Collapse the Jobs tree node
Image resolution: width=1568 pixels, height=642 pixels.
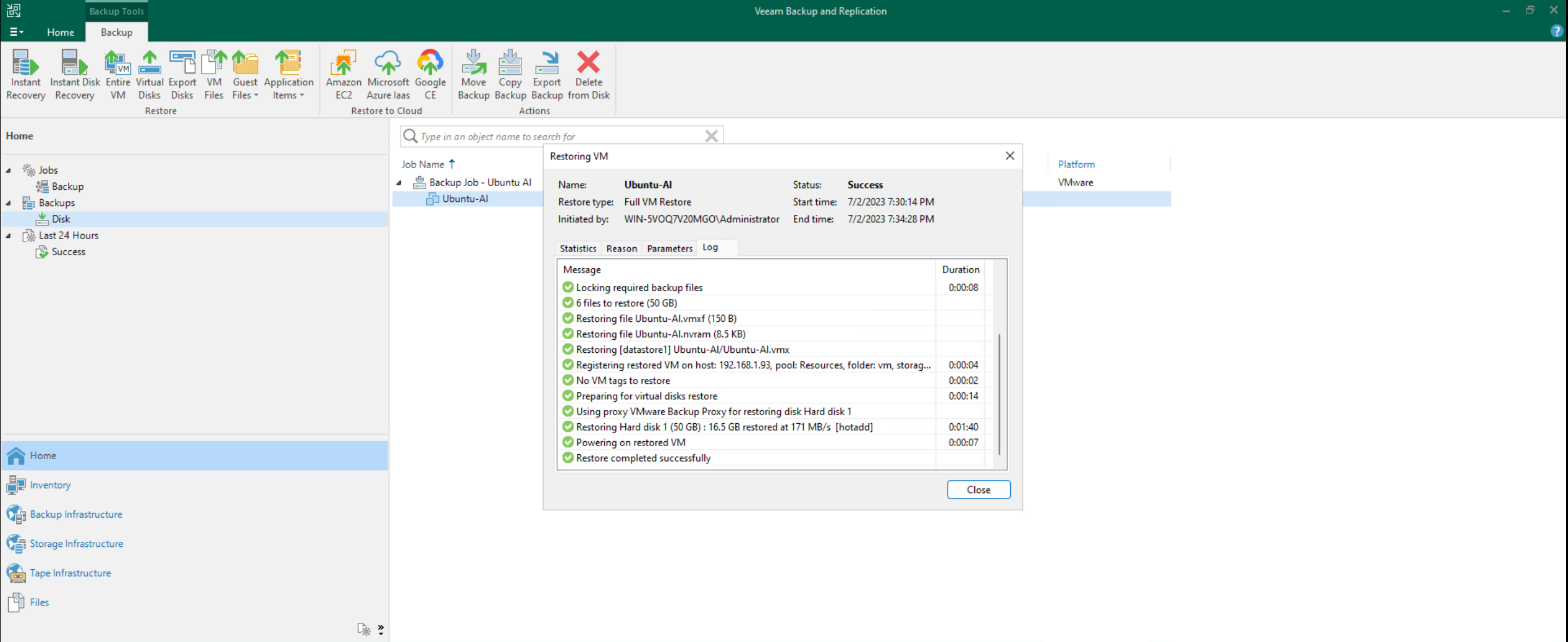pyautogui.click(x=9, y=170)
